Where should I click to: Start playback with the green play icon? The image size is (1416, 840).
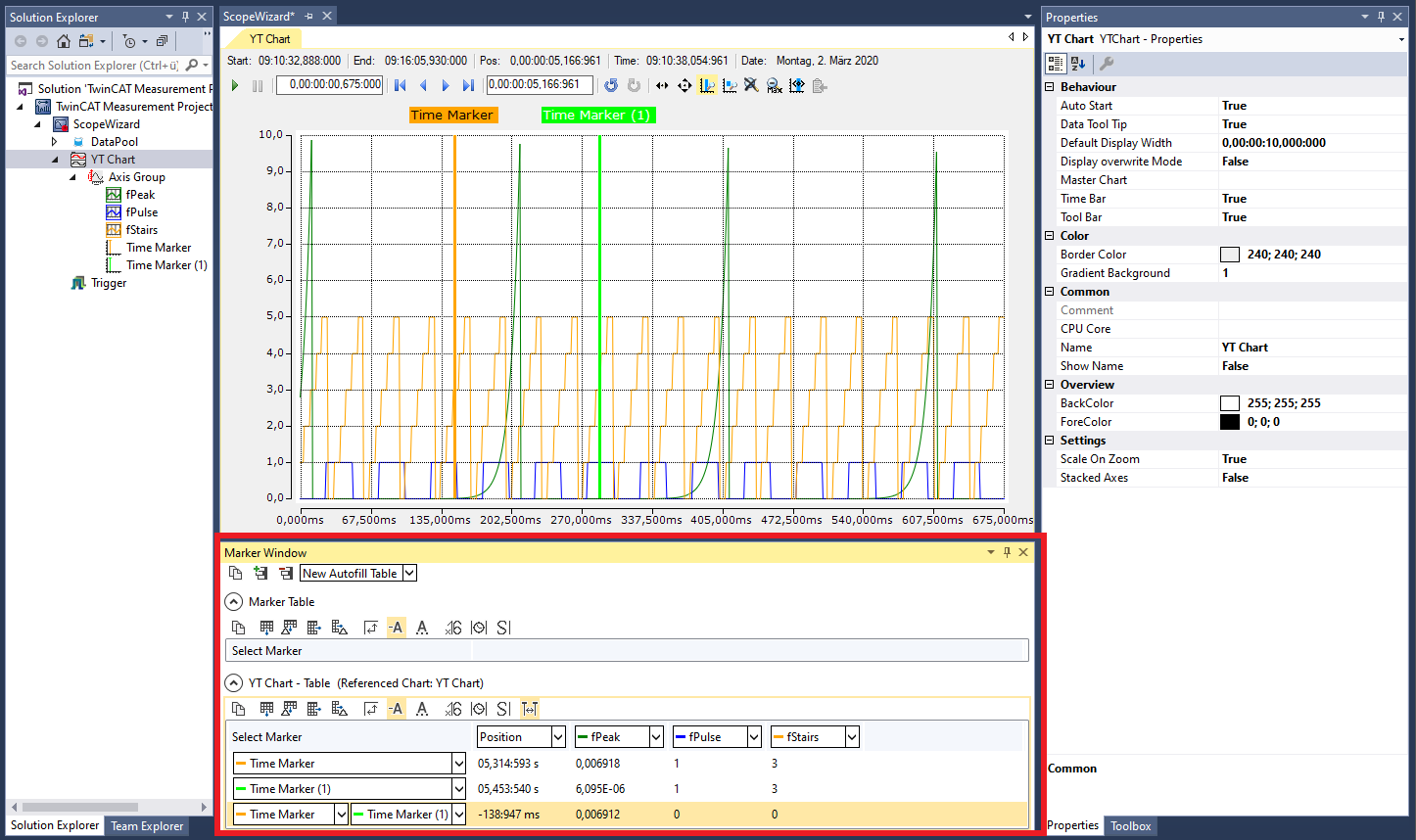[x=235, y=85]
